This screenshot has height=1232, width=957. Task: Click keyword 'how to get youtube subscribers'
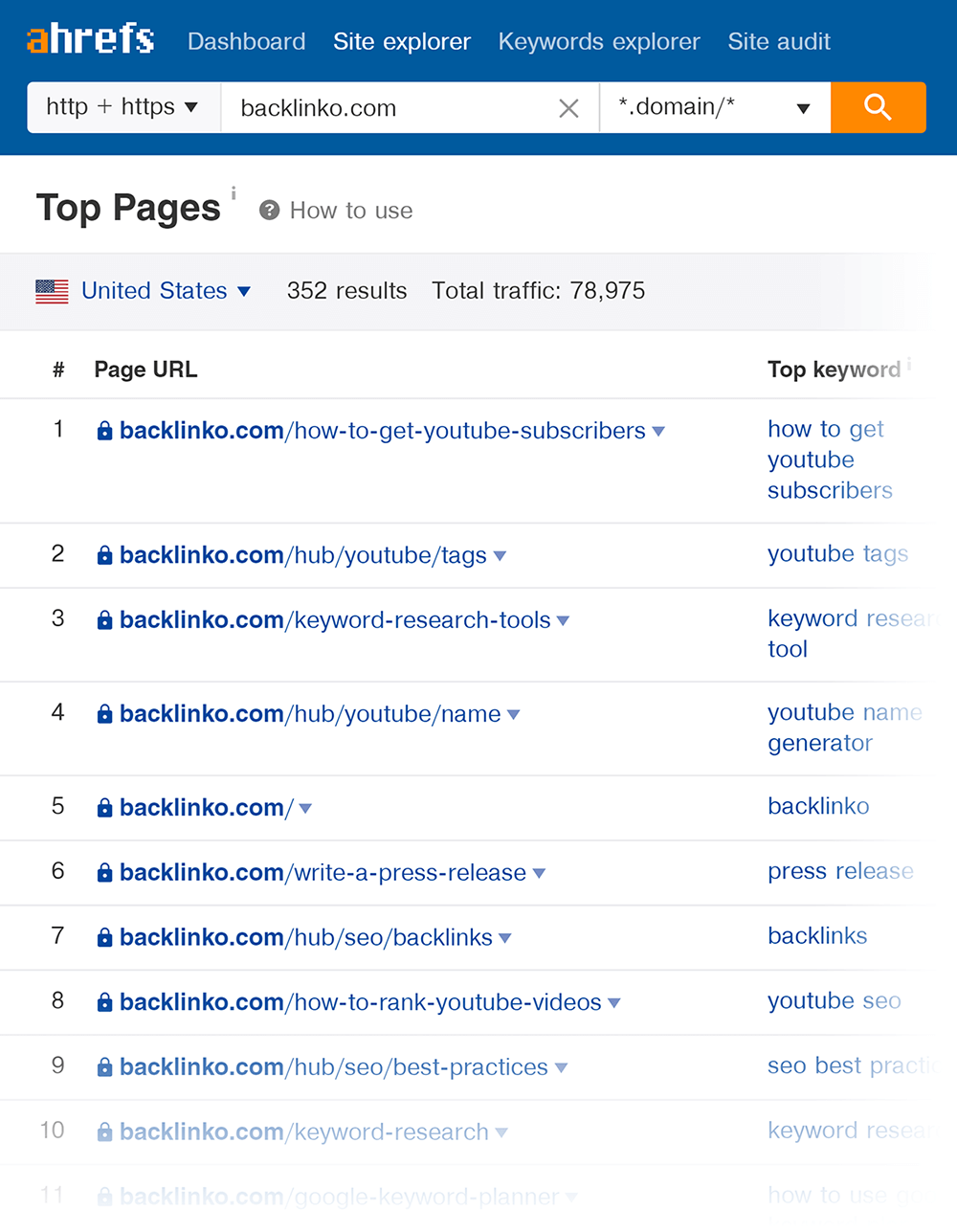pyautogui.click(x=830, y=459)
